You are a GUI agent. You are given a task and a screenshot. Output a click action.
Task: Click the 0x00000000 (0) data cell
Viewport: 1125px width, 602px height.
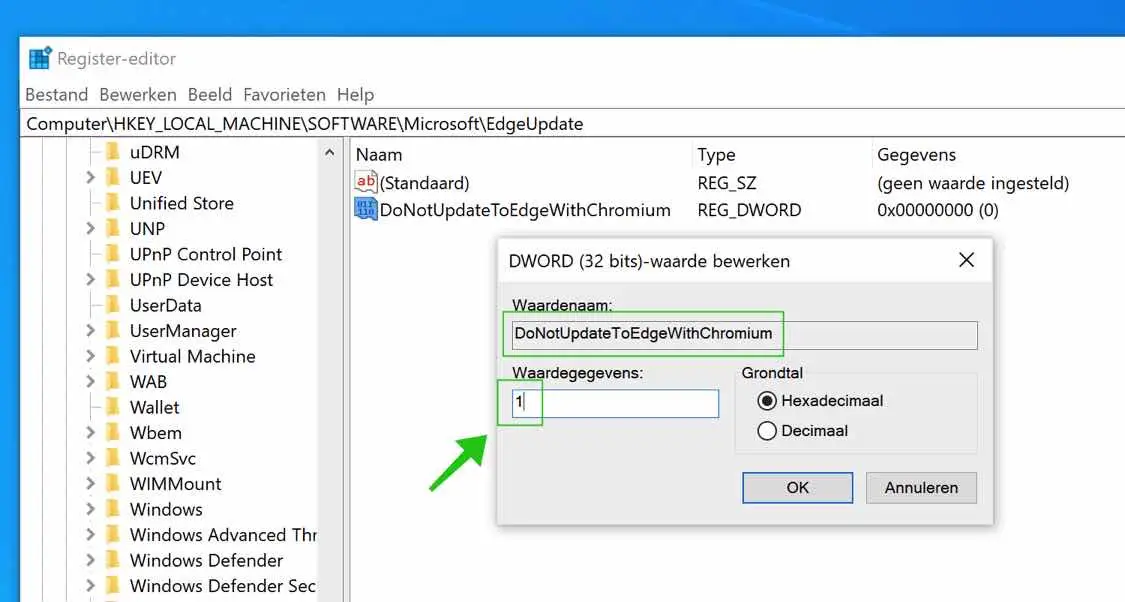[938, 210]
